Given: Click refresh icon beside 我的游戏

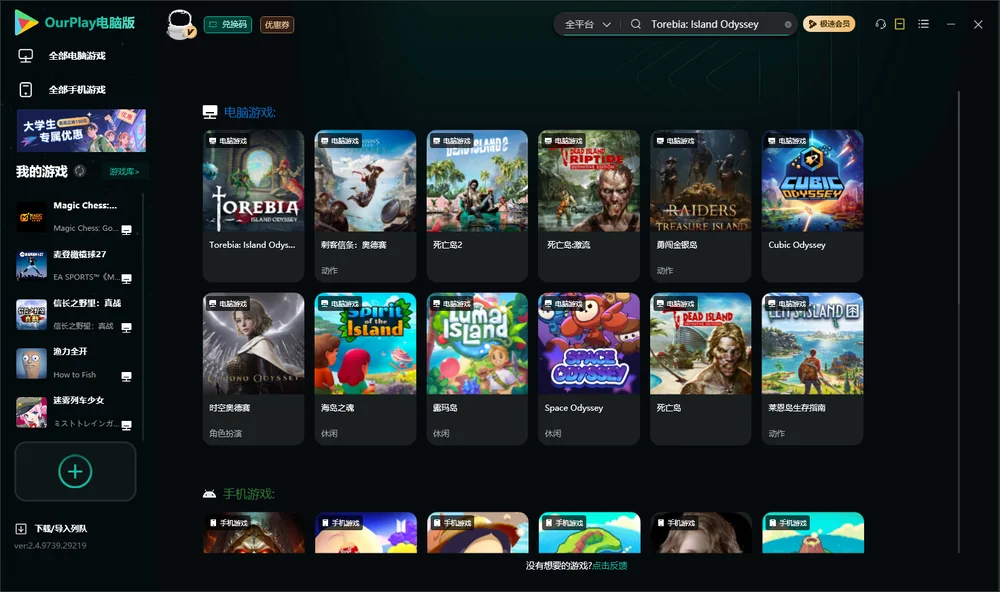Looking at the screenshot, I should point(80,171).
